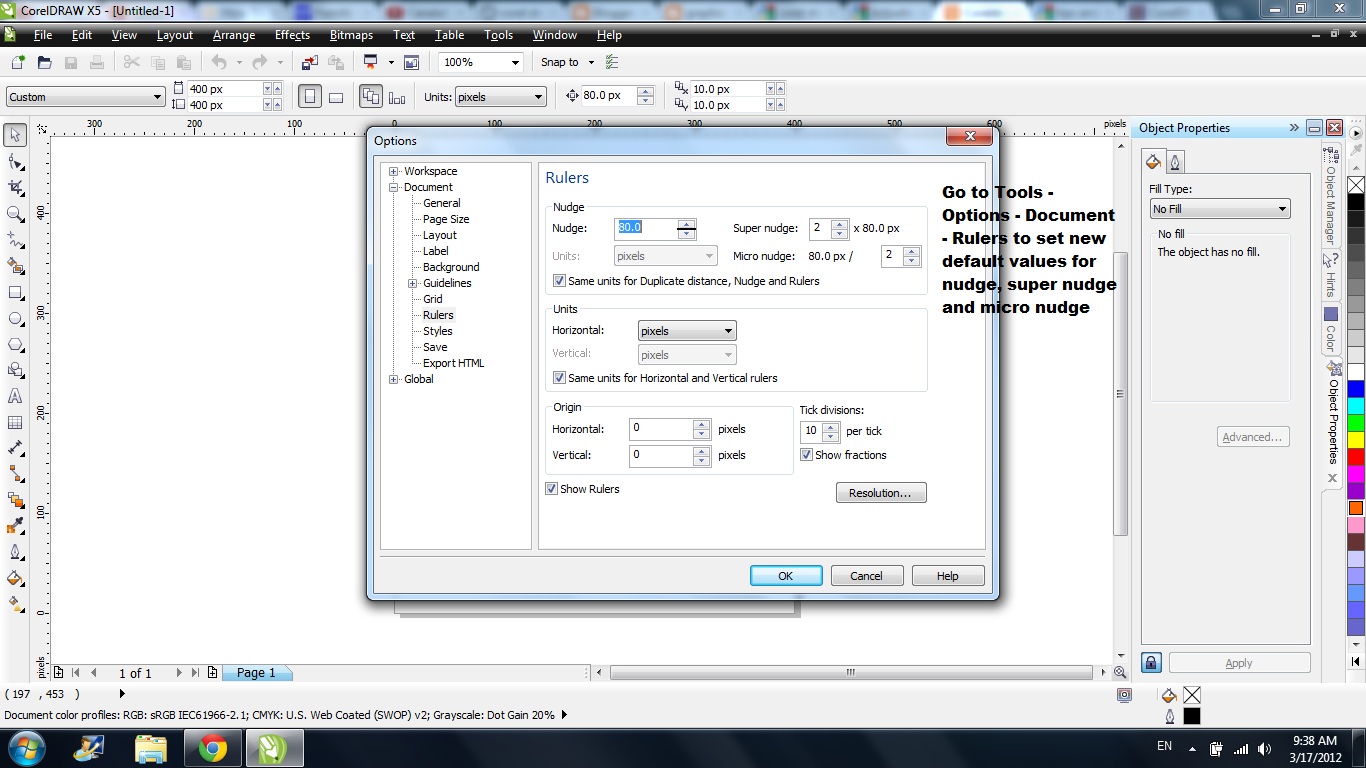Activate the Zoom tool
Screen dimensions: 1366x768
(14, 212)
